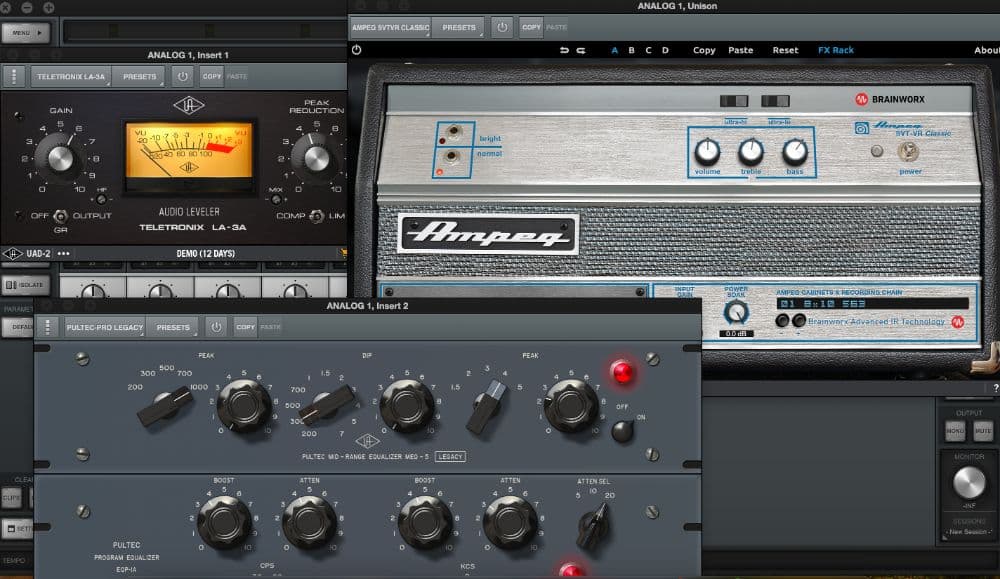The width and height of the screenshot is (1000, 579).
Task: Click the MEQ-5 low Peak frequency selector
Action: [165, 406]
